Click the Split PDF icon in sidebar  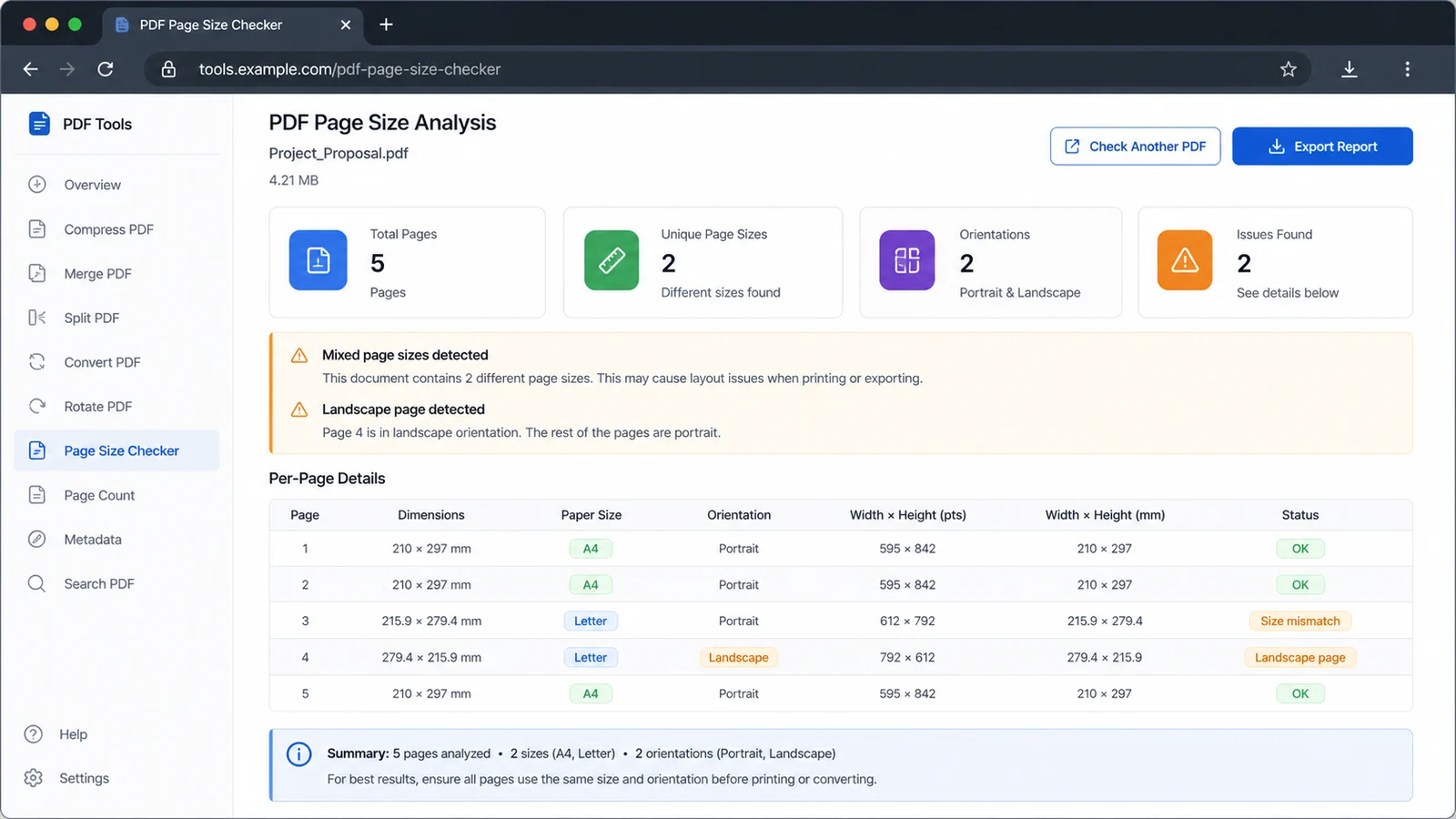[x=37, y=318]
